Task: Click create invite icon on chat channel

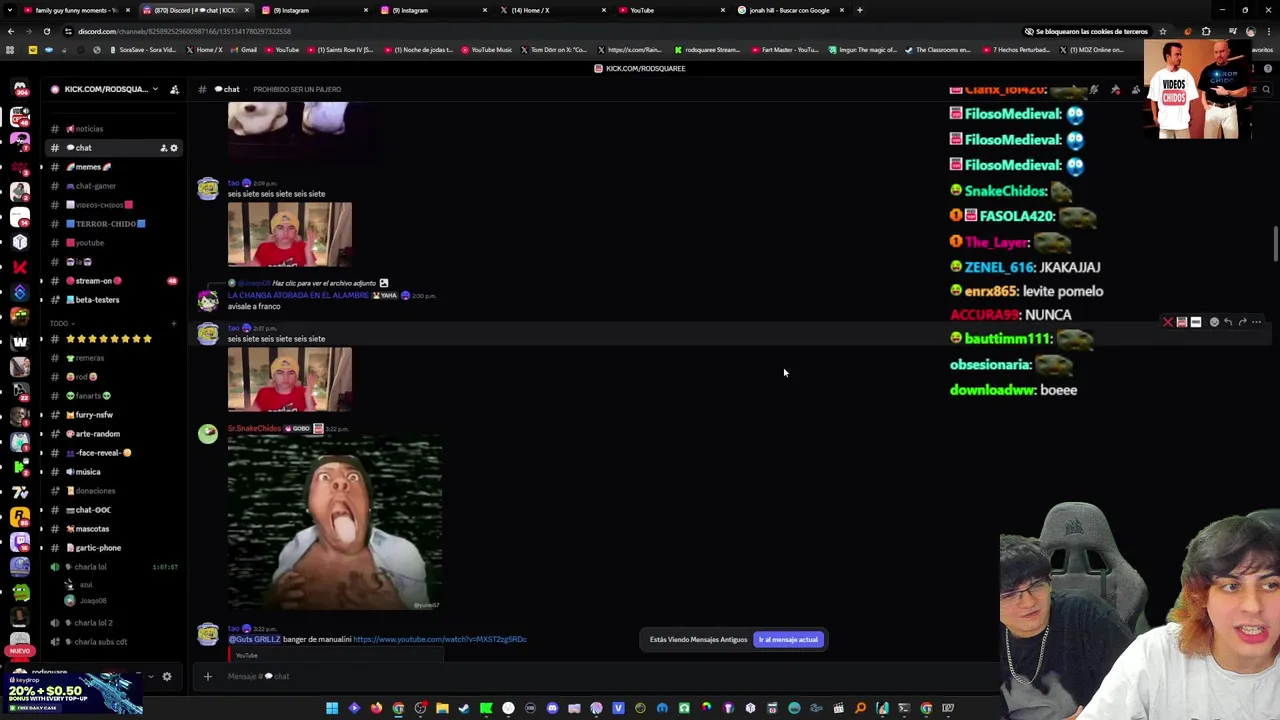Action: point(163,148)
